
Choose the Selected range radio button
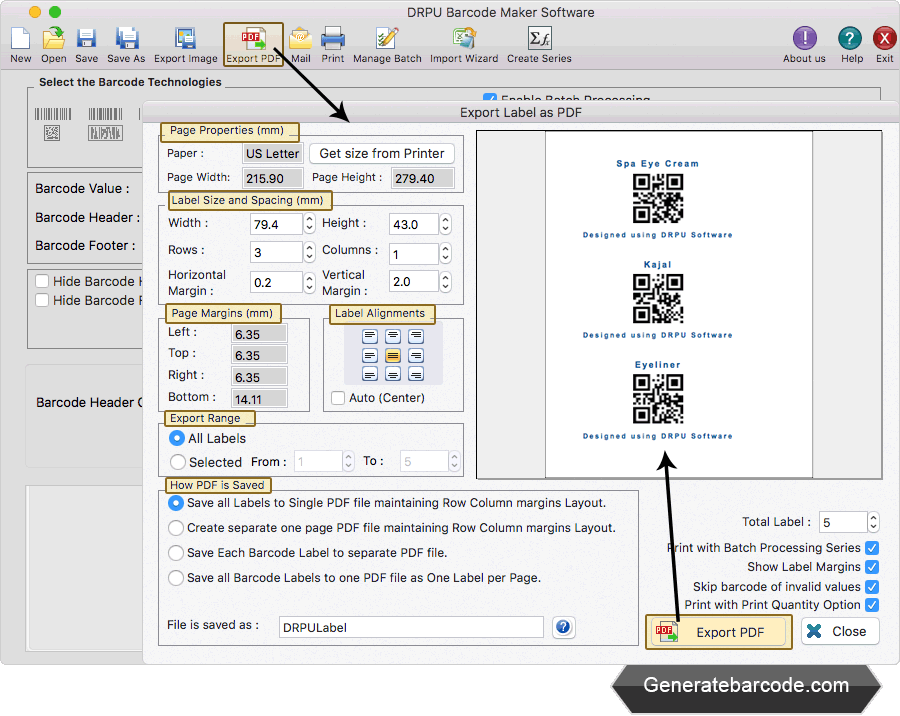pos(177,462)
